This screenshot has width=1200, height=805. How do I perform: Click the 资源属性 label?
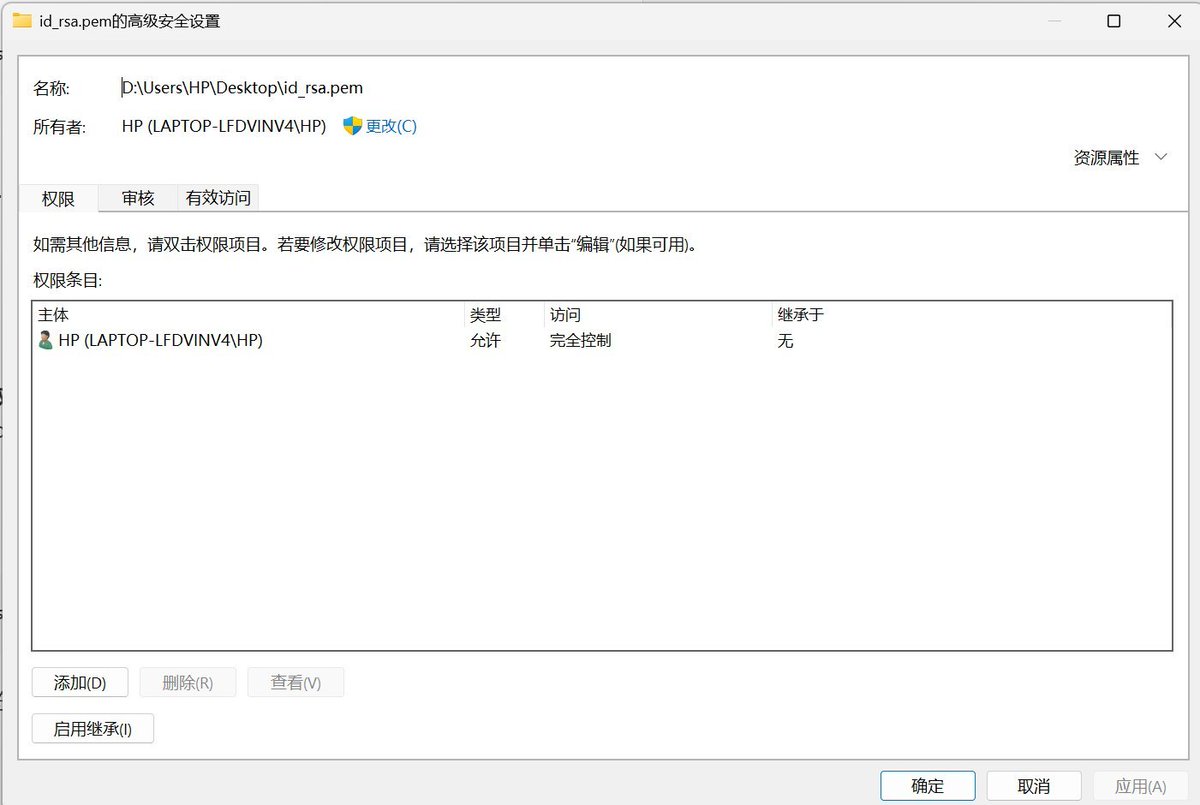1106,157
